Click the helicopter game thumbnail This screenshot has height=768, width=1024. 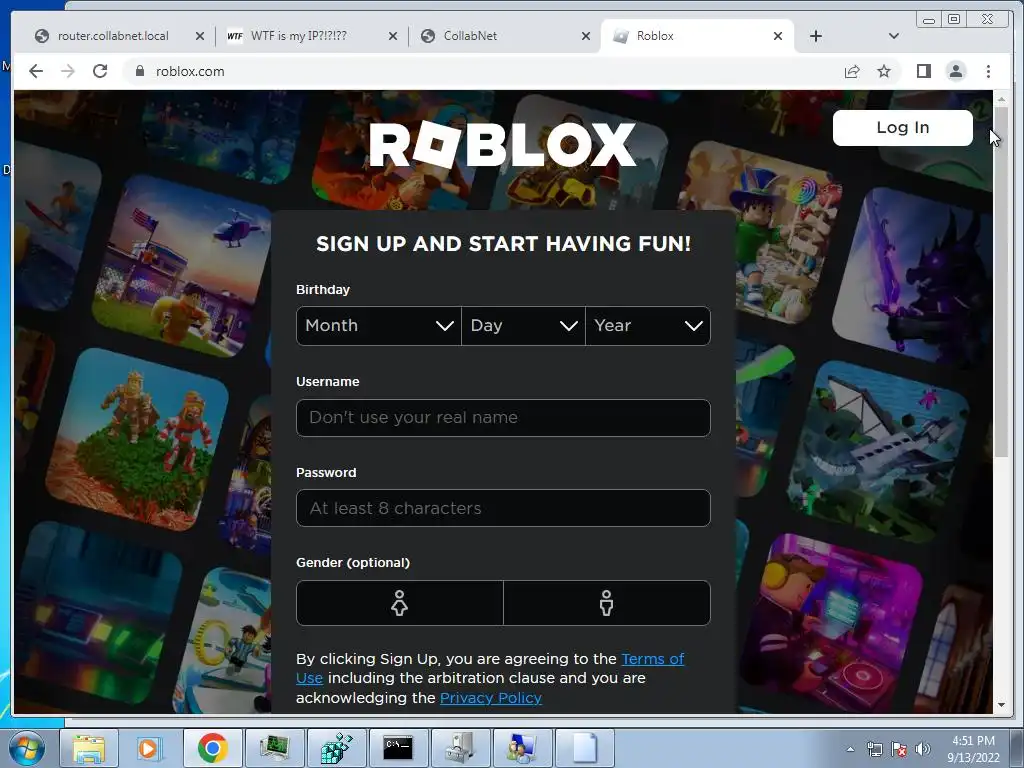pyautogui.click(x=182, y=266)
